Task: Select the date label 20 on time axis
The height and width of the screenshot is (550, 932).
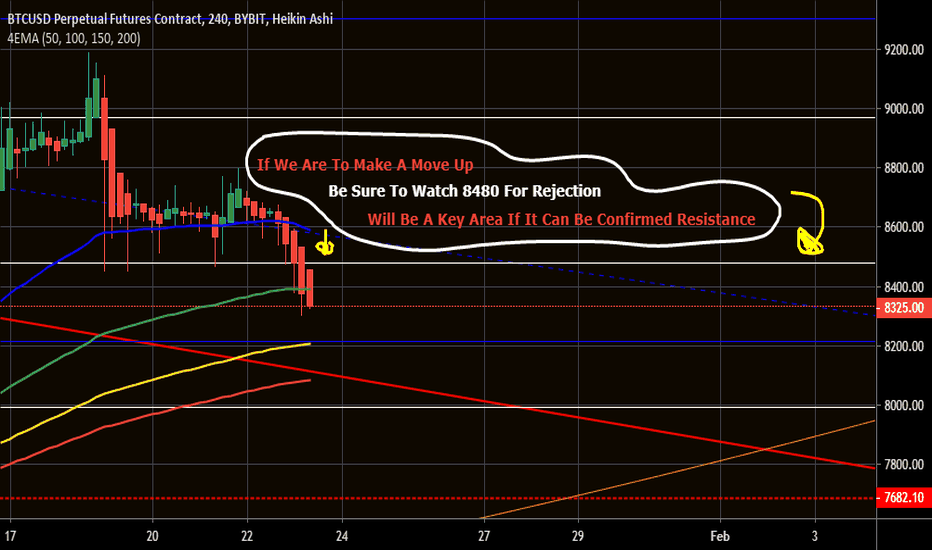Action: tap(152, 536)
